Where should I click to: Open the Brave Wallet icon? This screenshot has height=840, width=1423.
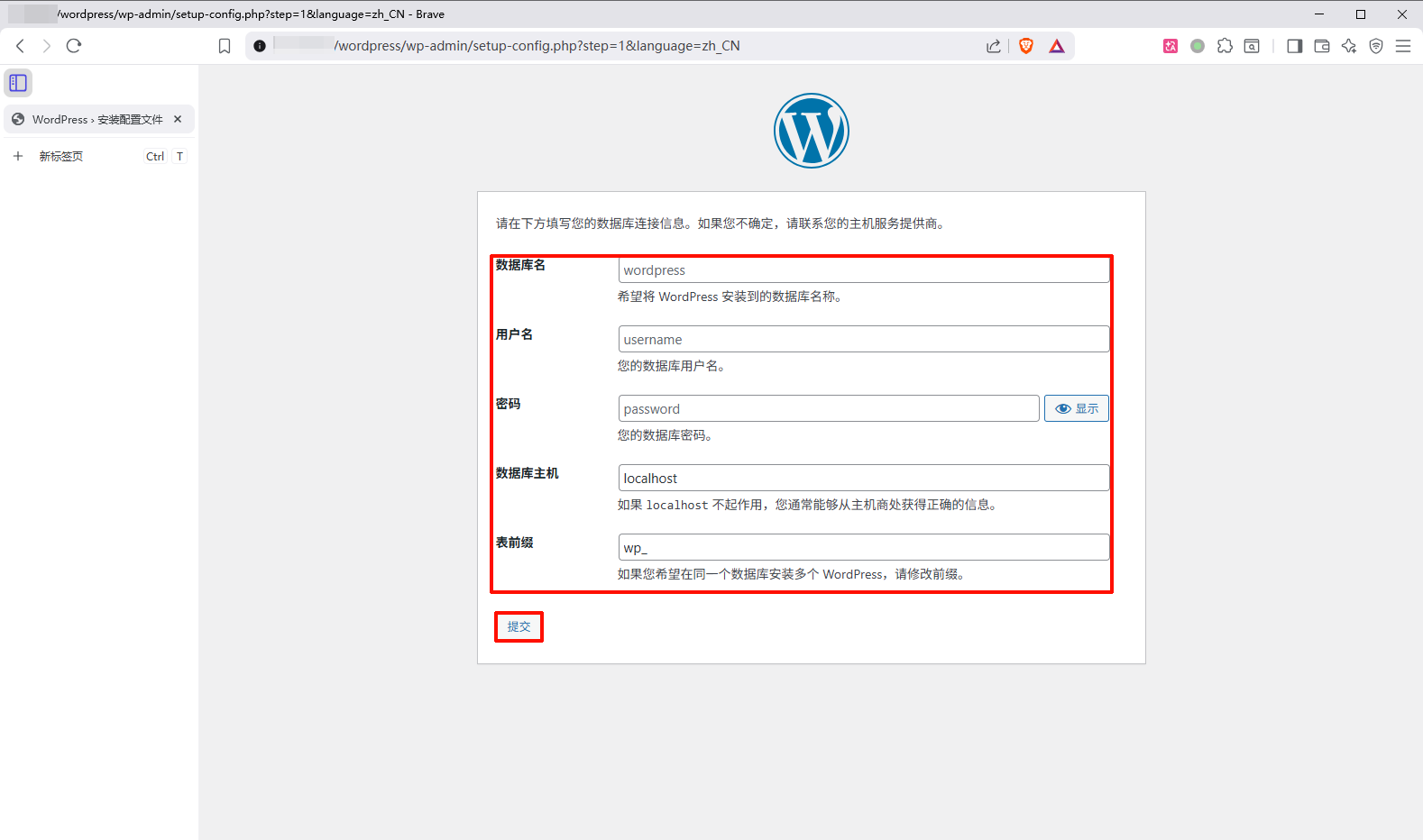click(x=1322, y=46)
